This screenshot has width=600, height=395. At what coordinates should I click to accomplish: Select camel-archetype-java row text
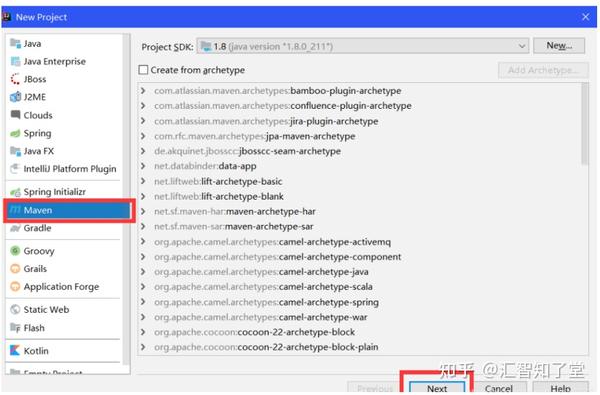click(x=261, y=272)
